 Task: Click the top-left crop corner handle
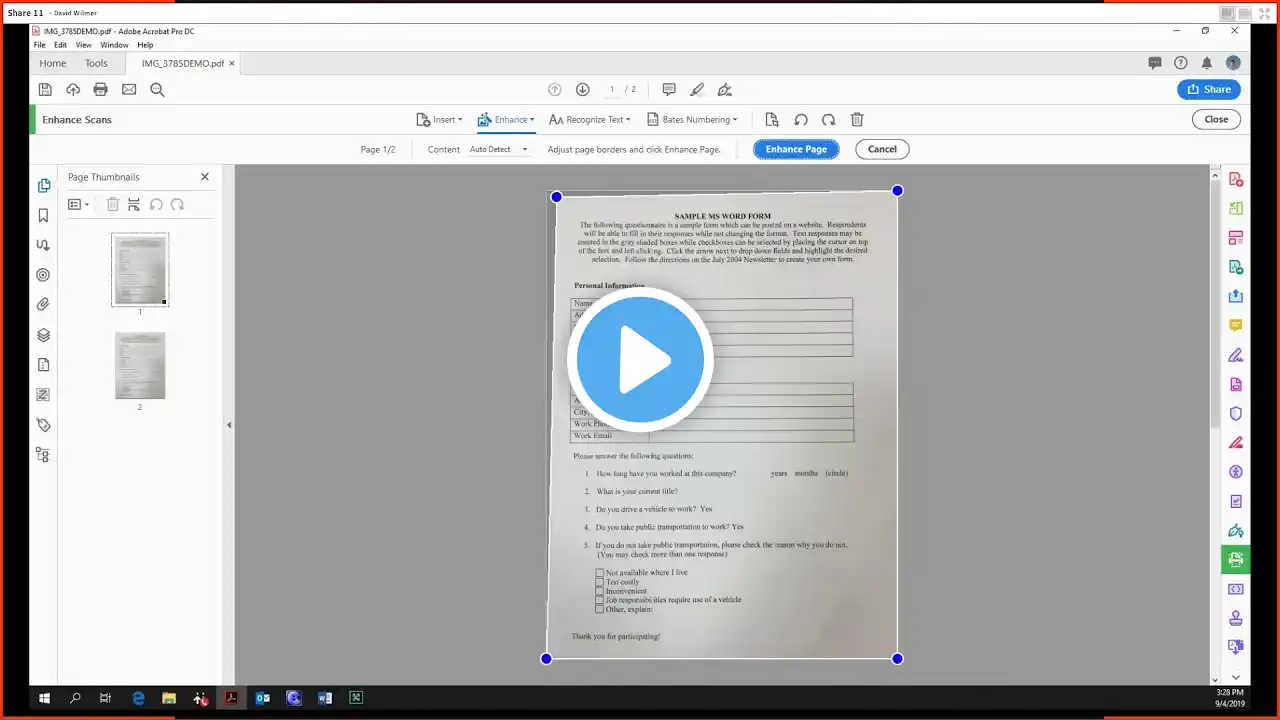[x=556, y=197]
